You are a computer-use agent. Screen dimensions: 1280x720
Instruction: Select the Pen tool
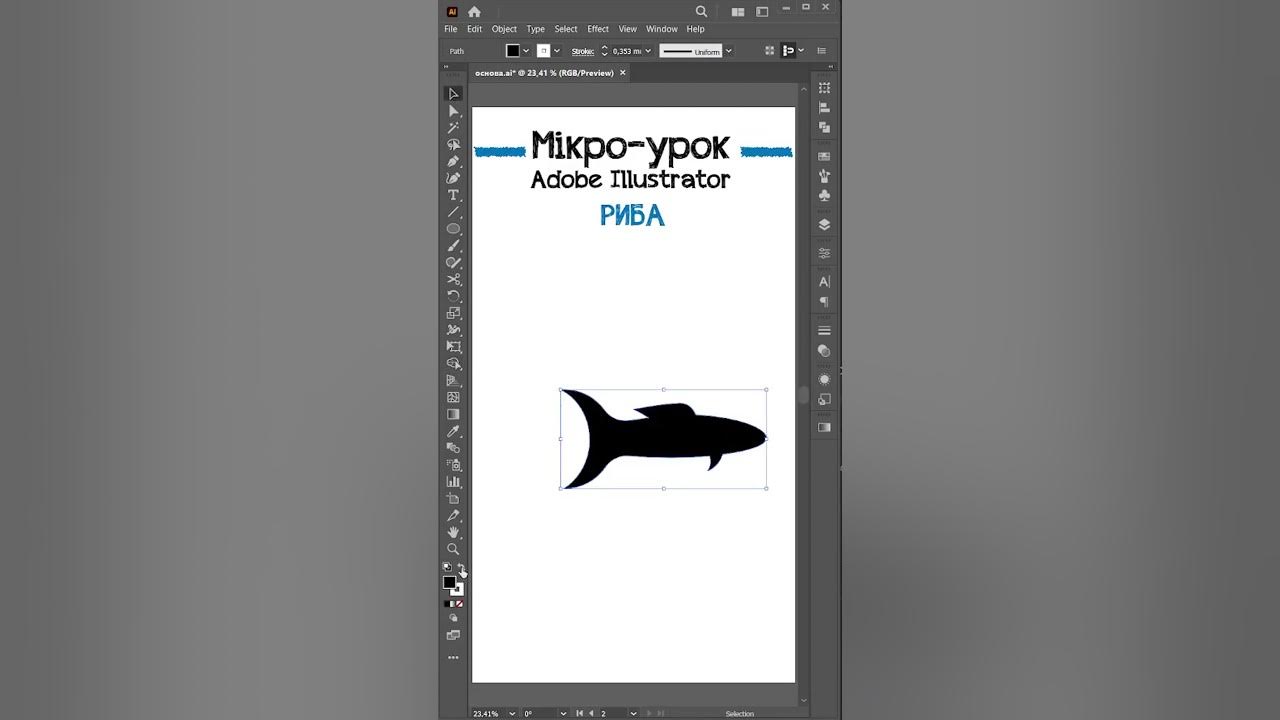(x=453, y=161)
